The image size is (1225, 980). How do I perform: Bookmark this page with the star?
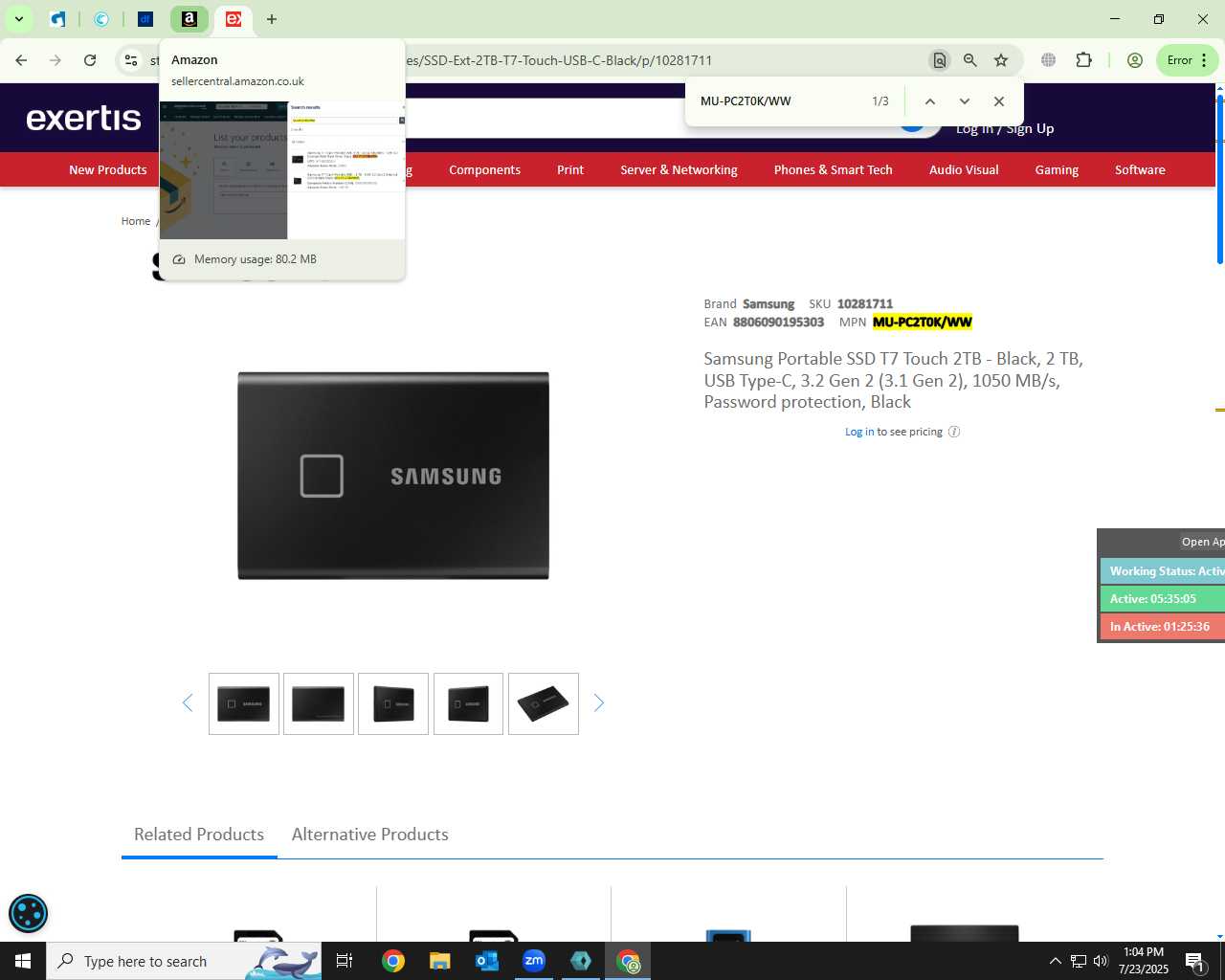1001,60
